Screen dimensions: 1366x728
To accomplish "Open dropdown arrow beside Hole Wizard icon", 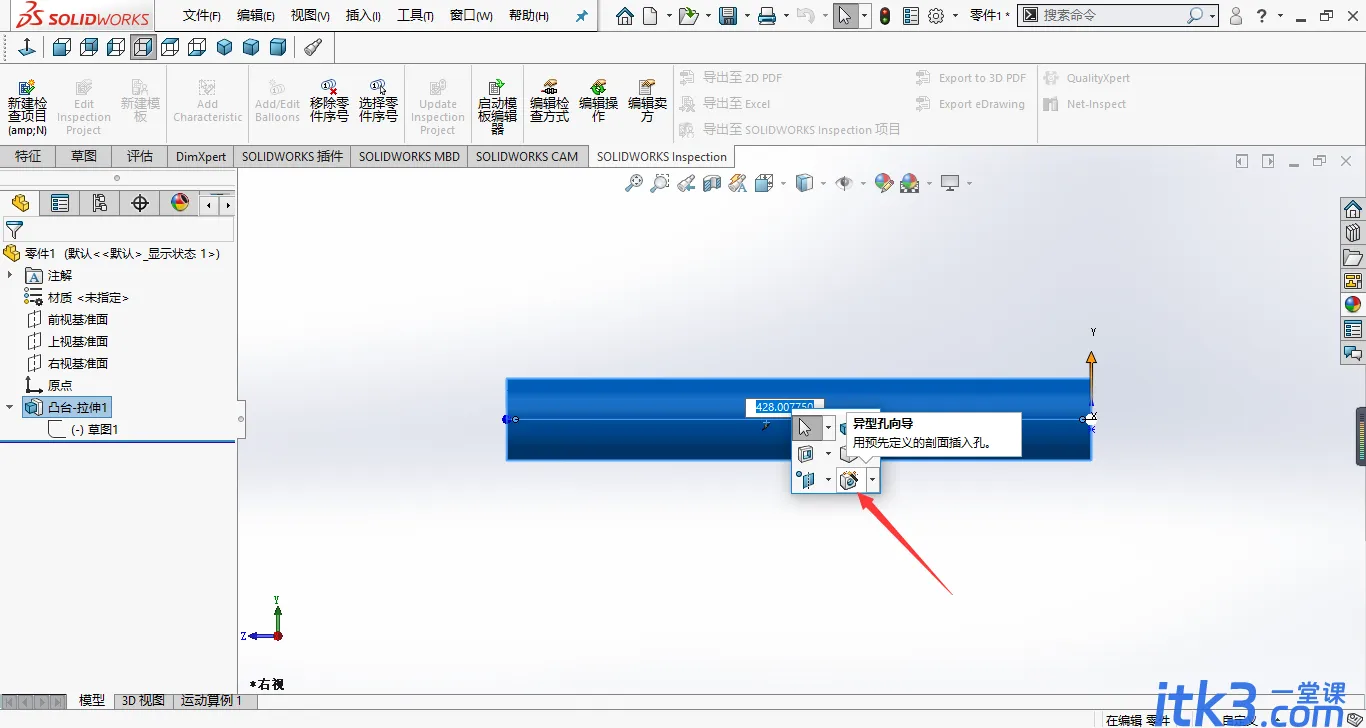I will [x=873, y=481].
